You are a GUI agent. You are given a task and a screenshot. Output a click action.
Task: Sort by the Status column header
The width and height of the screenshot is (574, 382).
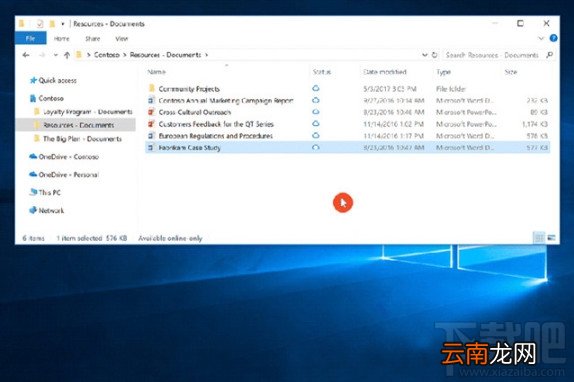[x=322, y=72]
